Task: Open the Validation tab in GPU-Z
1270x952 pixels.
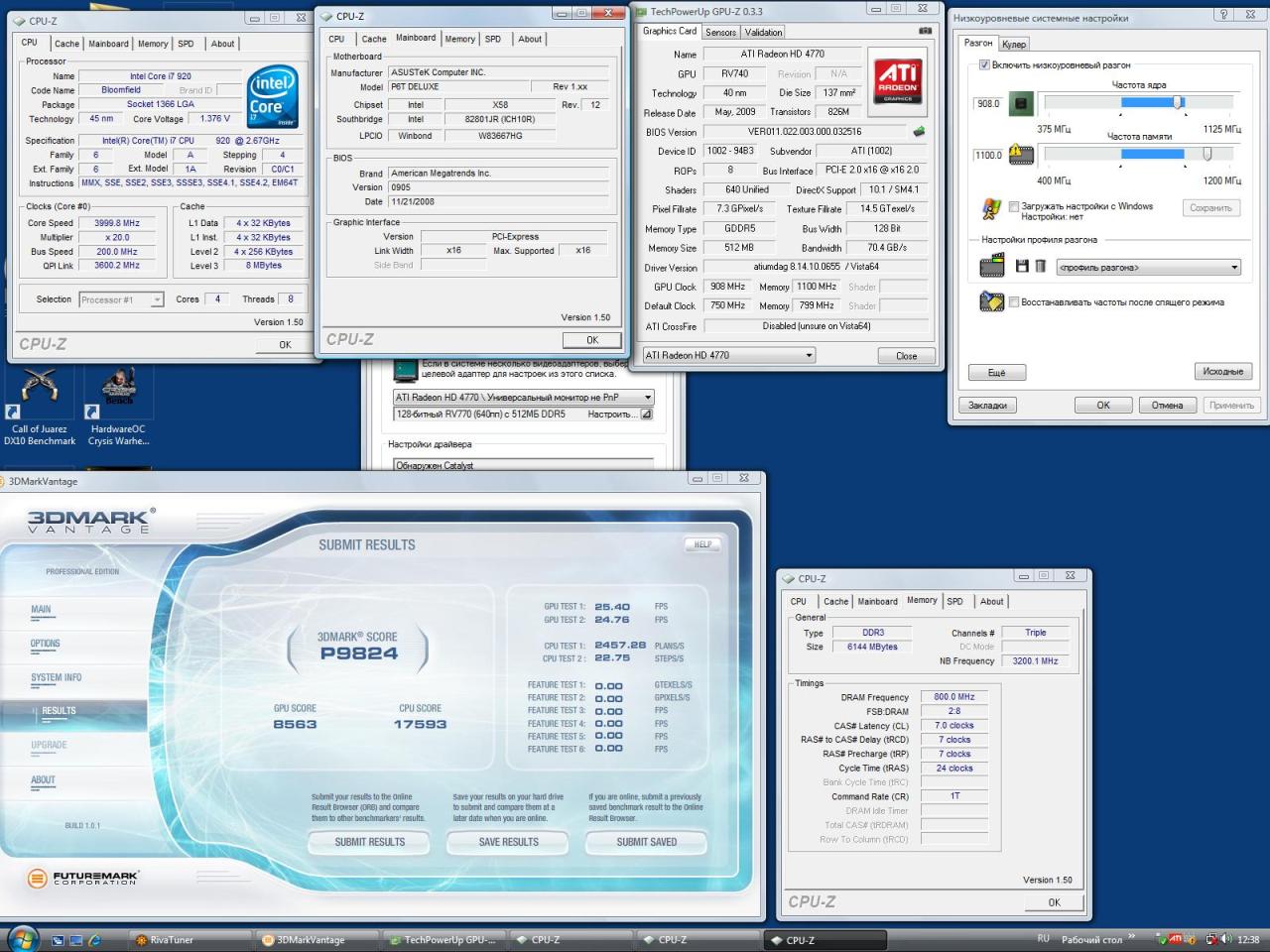Action: 764,32
